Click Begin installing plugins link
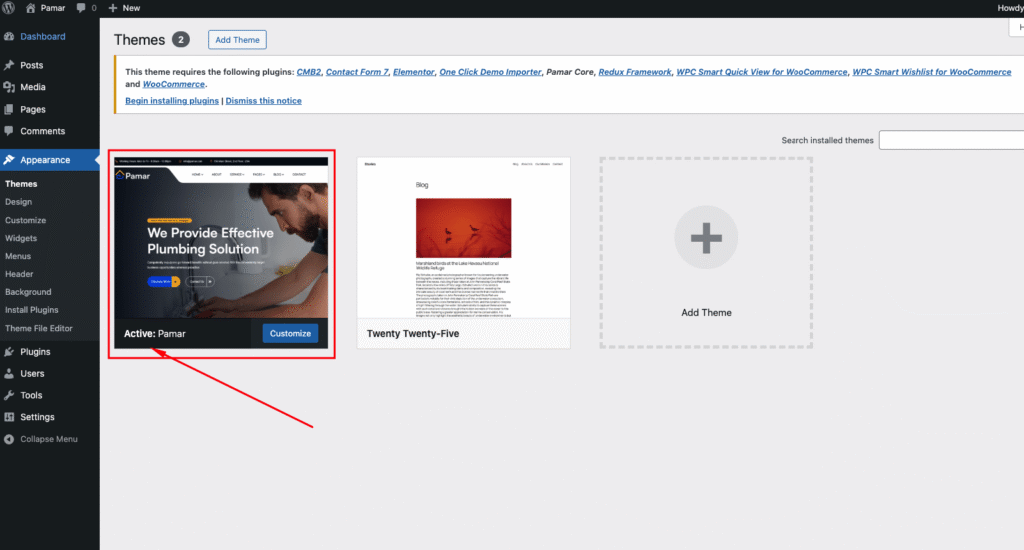This screenshot has width=1024, height=550. 172,101
